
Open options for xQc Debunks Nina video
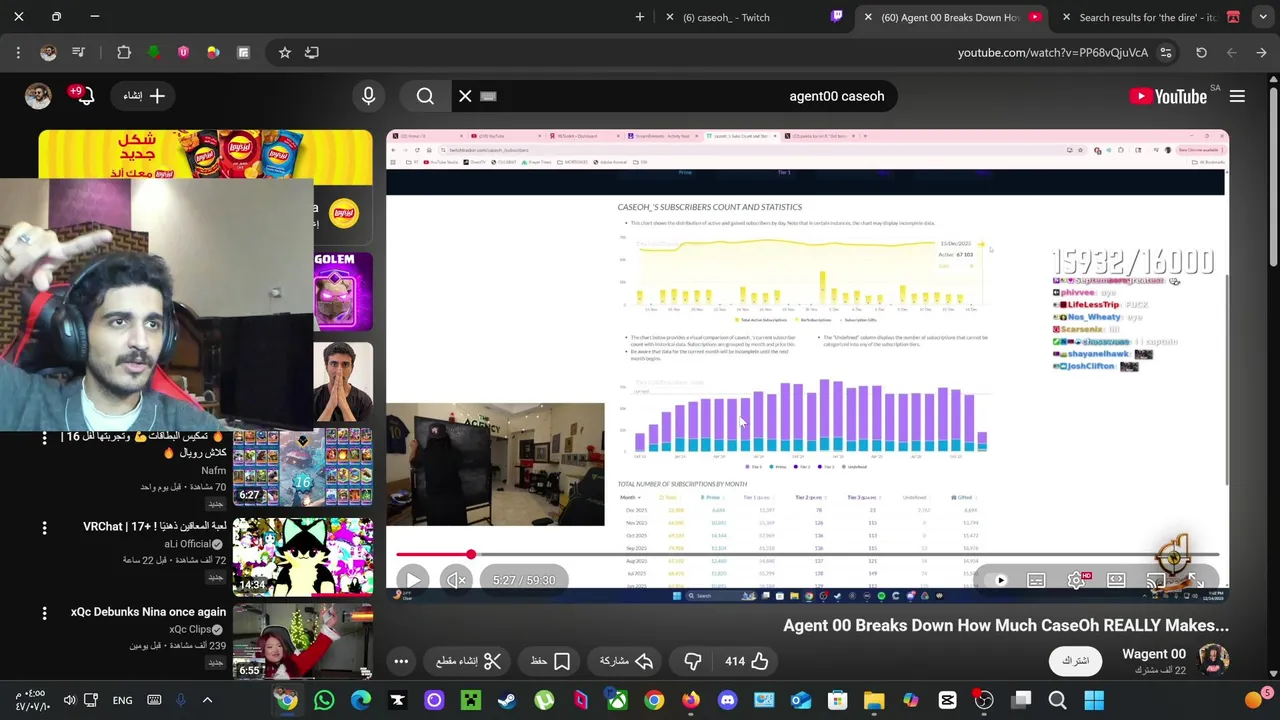click(x=44, y=612)
